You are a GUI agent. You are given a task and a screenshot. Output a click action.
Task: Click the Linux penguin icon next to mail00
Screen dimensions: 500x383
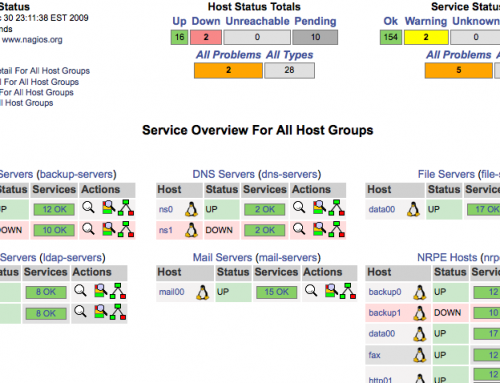pos(203,292)
